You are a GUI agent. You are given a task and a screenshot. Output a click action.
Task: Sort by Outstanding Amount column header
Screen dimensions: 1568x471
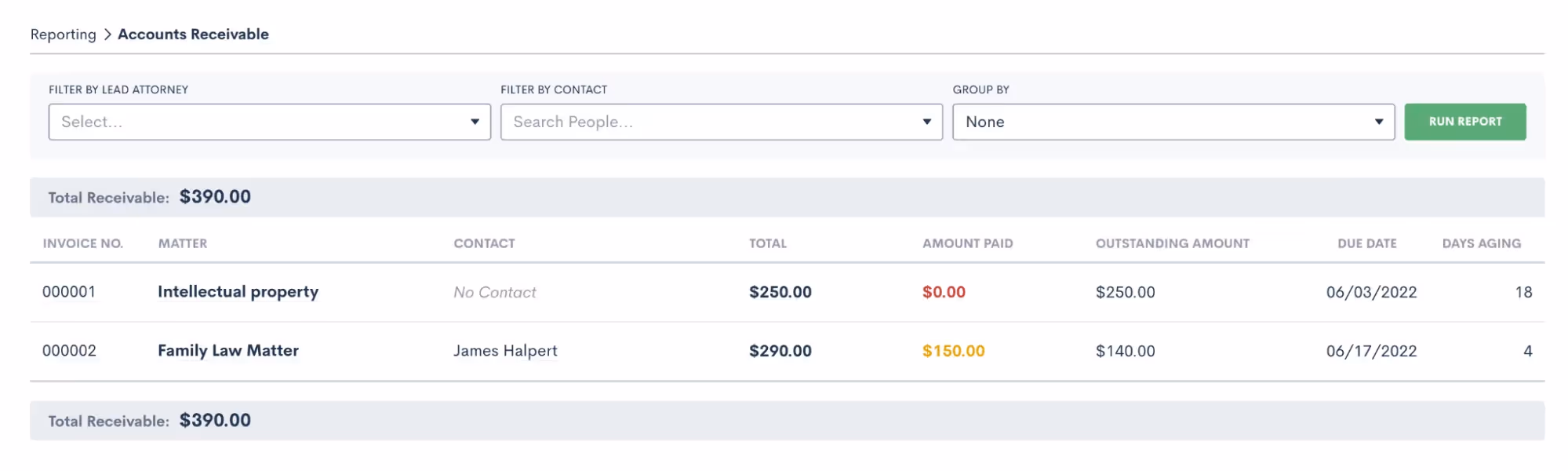pos(1172,243)
